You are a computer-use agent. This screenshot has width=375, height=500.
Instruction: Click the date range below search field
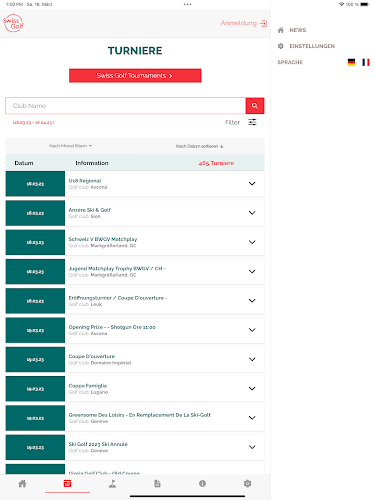coord(33,122)
